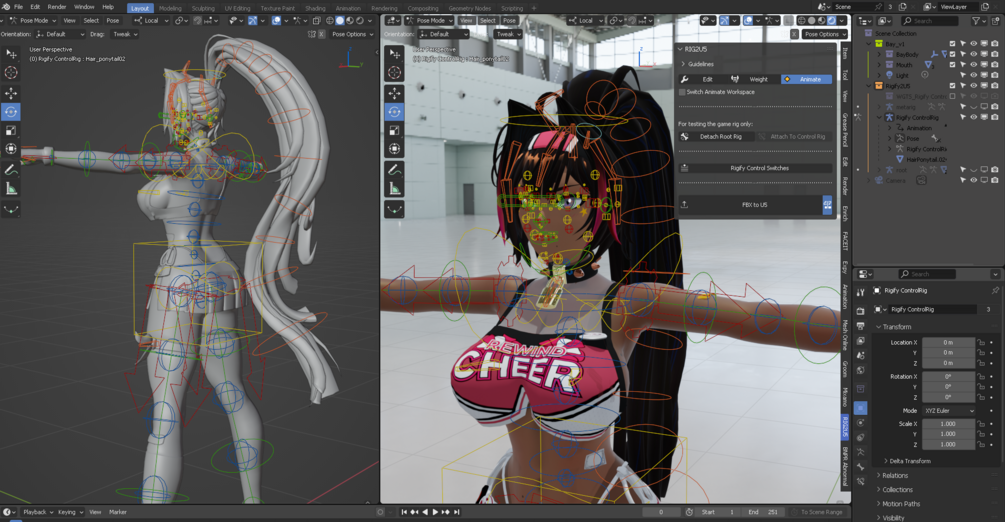Expand Delta Transform subpanel
This screenshot has height=522, width=1005.
point(909,461)
